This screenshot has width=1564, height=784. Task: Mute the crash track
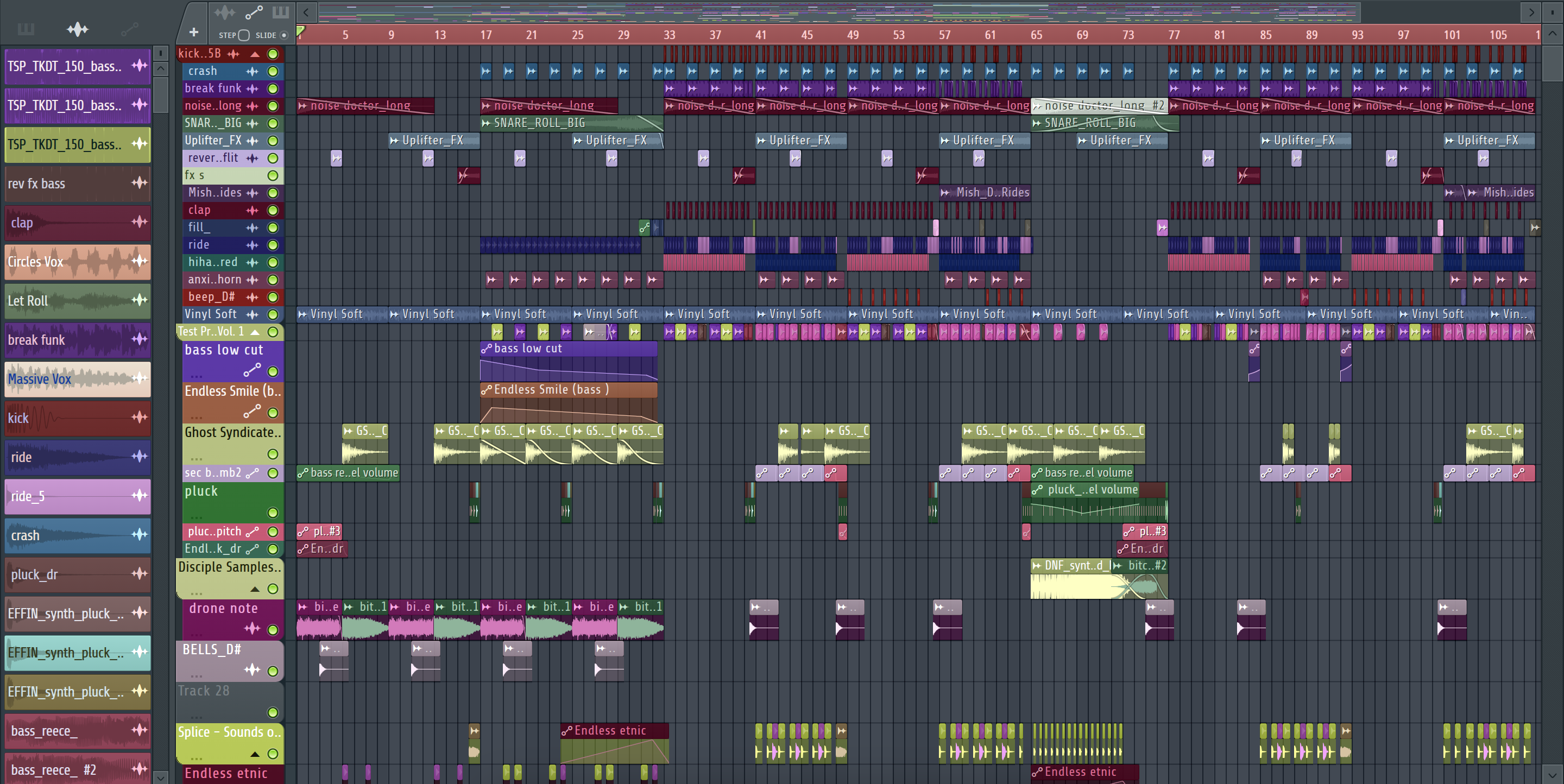(x=273, y=72)
